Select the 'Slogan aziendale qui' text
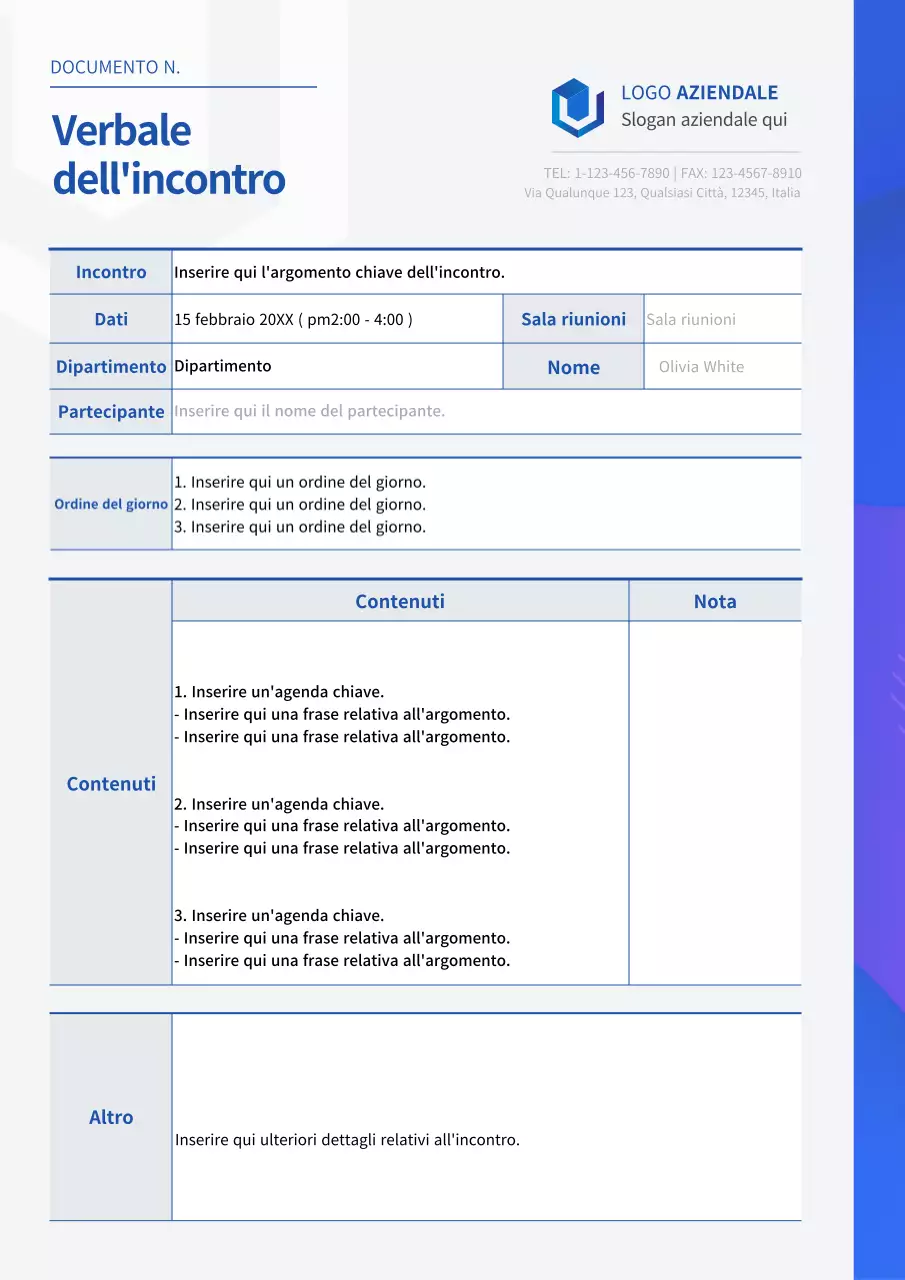The width and height of the screenshot is (905, 1280). tap(703, 120)
